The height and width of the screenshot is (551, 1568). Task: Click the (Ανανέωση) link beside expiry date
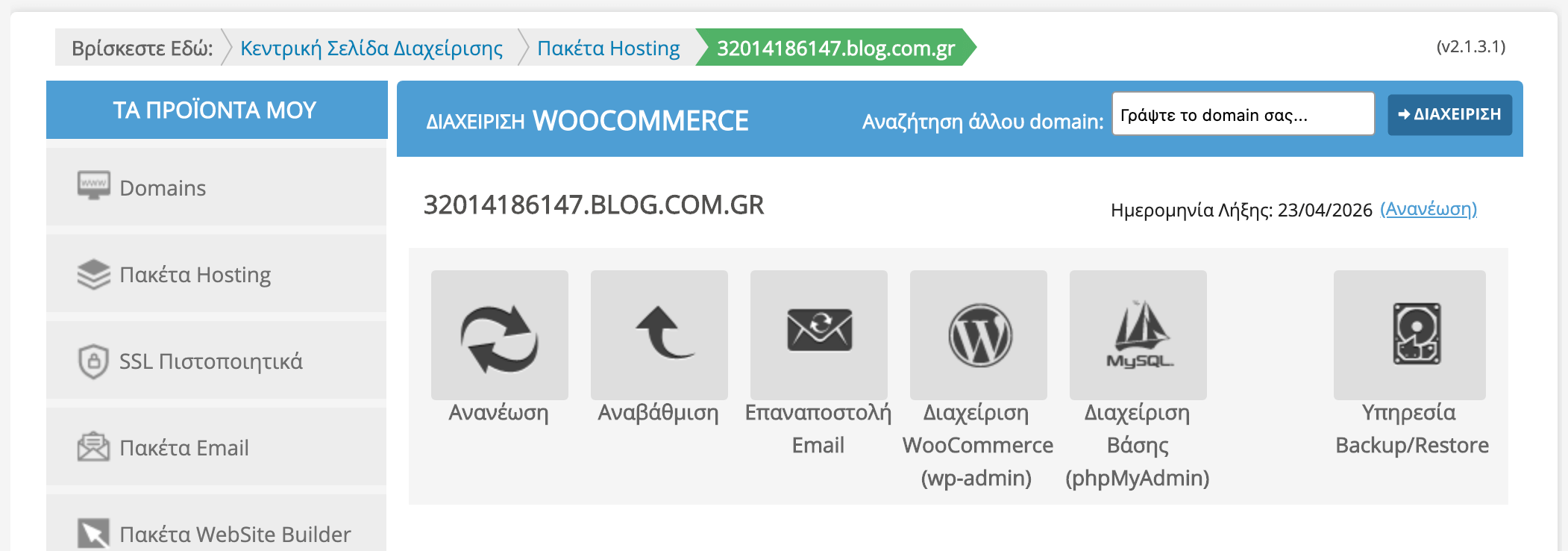[1429, 209]
